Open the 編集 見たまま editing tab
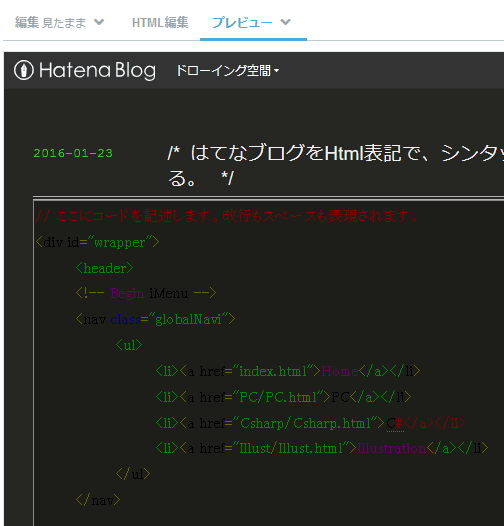This screenshot has height=526, width=504. pyautogui.click(x=50, y=22)
